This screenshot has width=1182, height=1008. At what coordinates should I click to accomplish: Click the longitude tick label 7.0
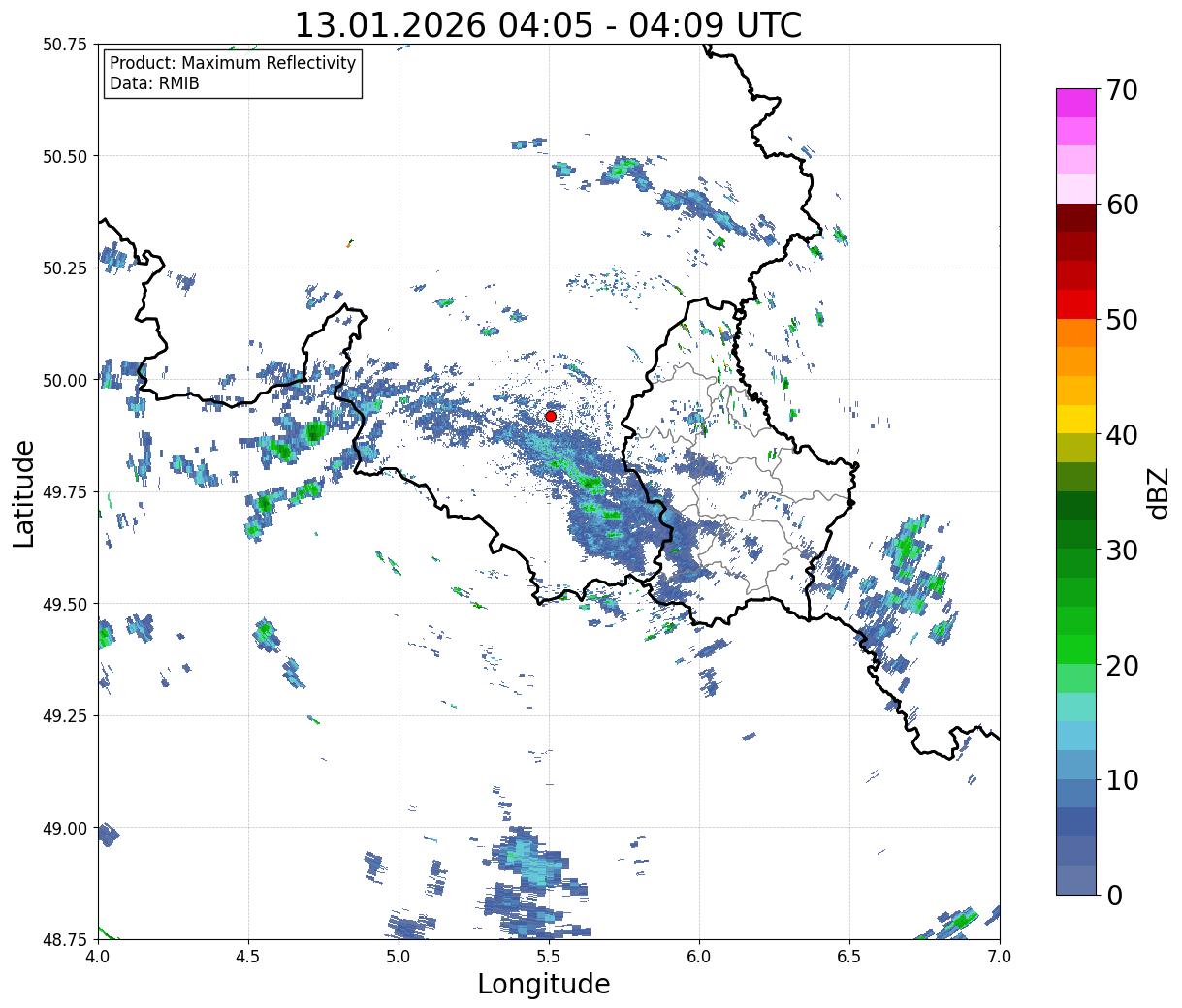click(1000, 956)
